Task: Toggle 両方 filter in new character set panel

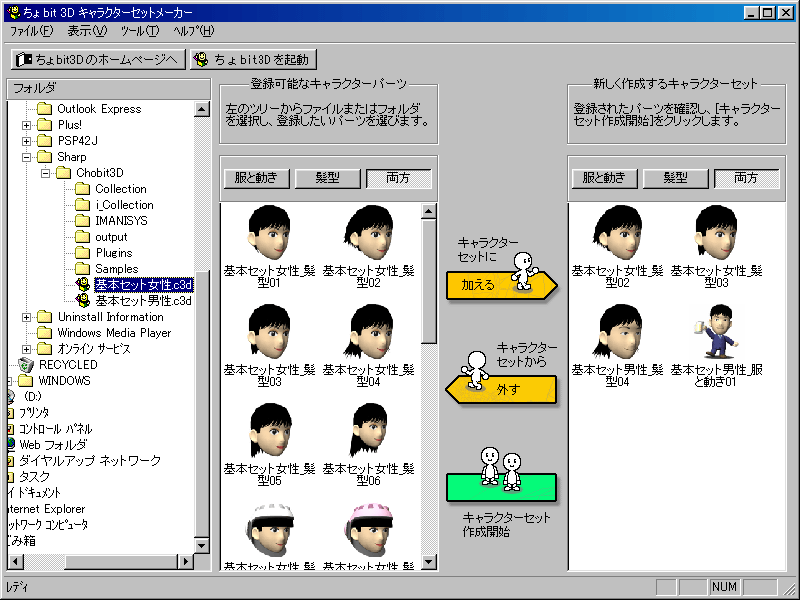Action: click(746, 178)
